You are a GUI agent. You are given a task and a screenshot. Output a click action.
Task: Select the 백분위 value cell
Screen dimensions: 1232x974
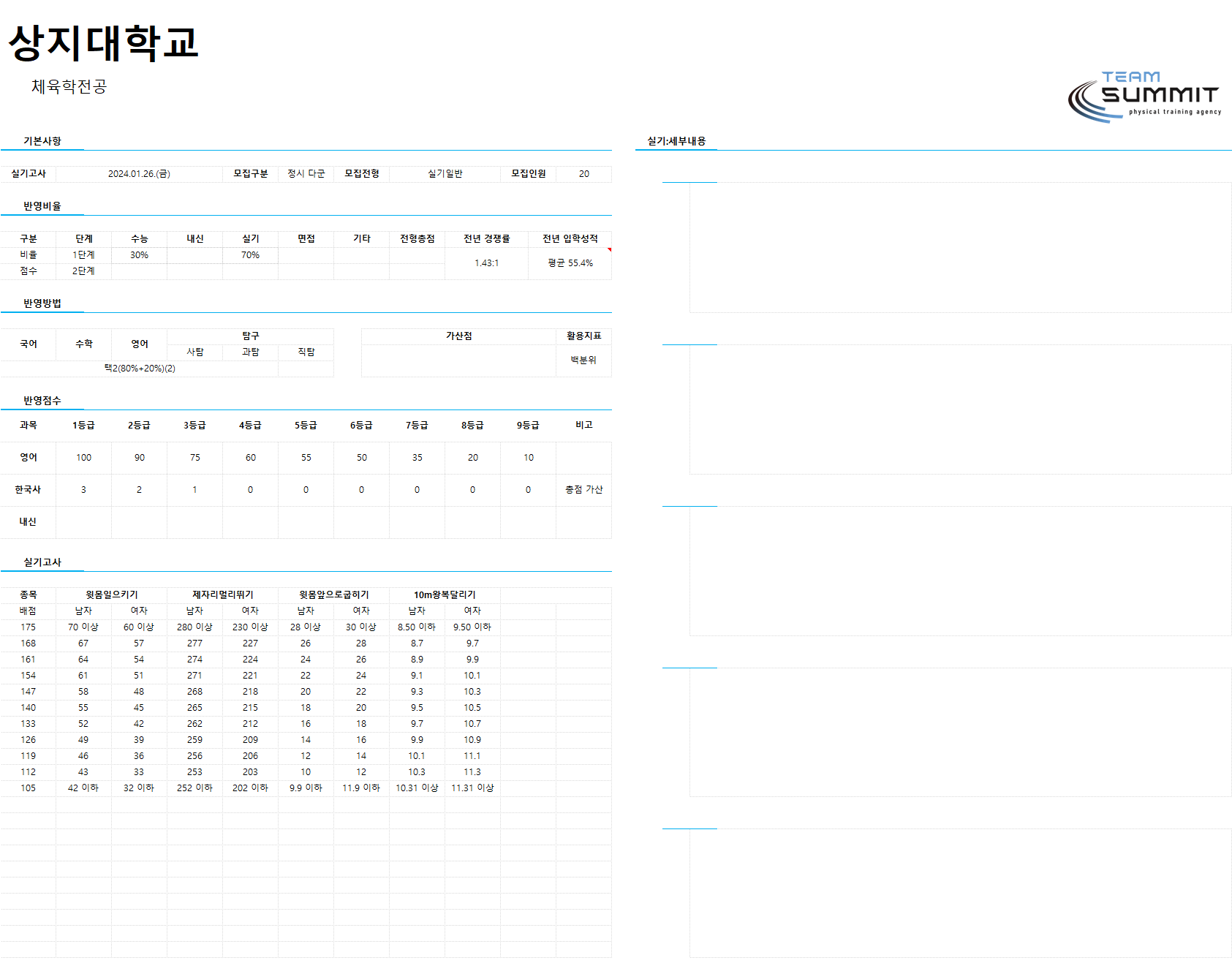tap(584, 360)
